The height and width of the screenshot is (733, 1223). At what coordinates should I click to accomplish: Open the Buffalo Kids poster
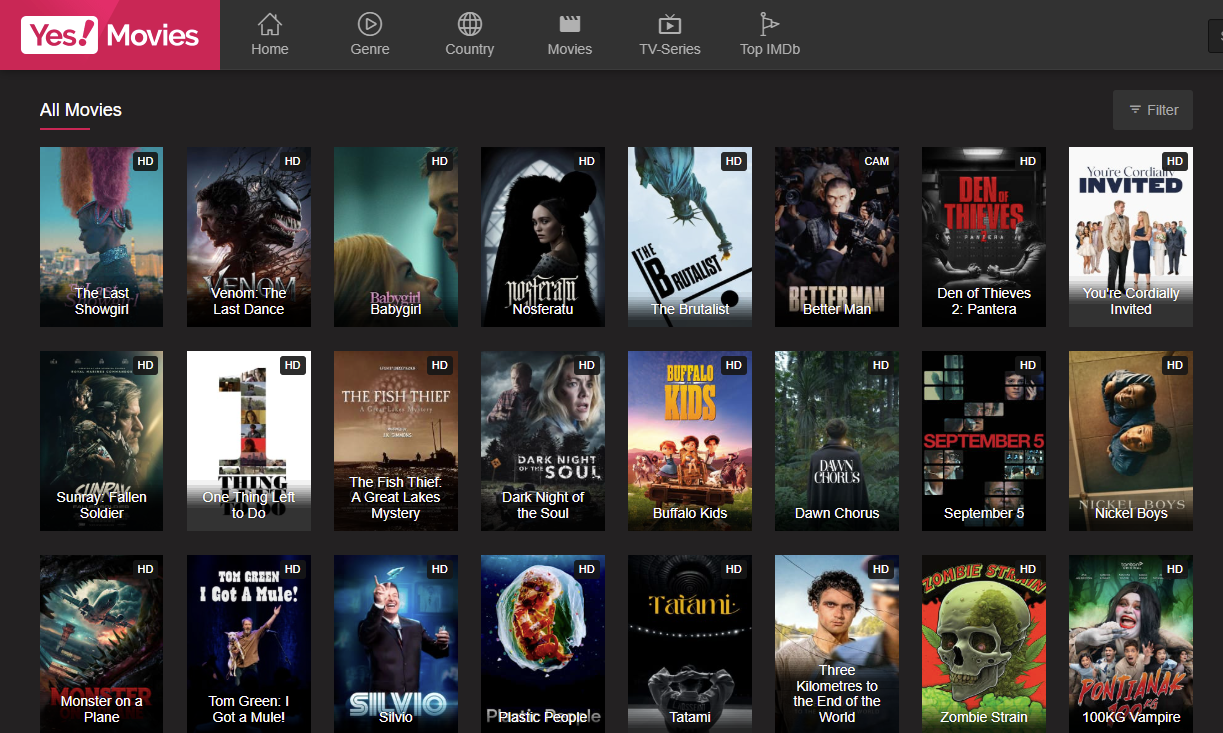[x=690, y=441]
